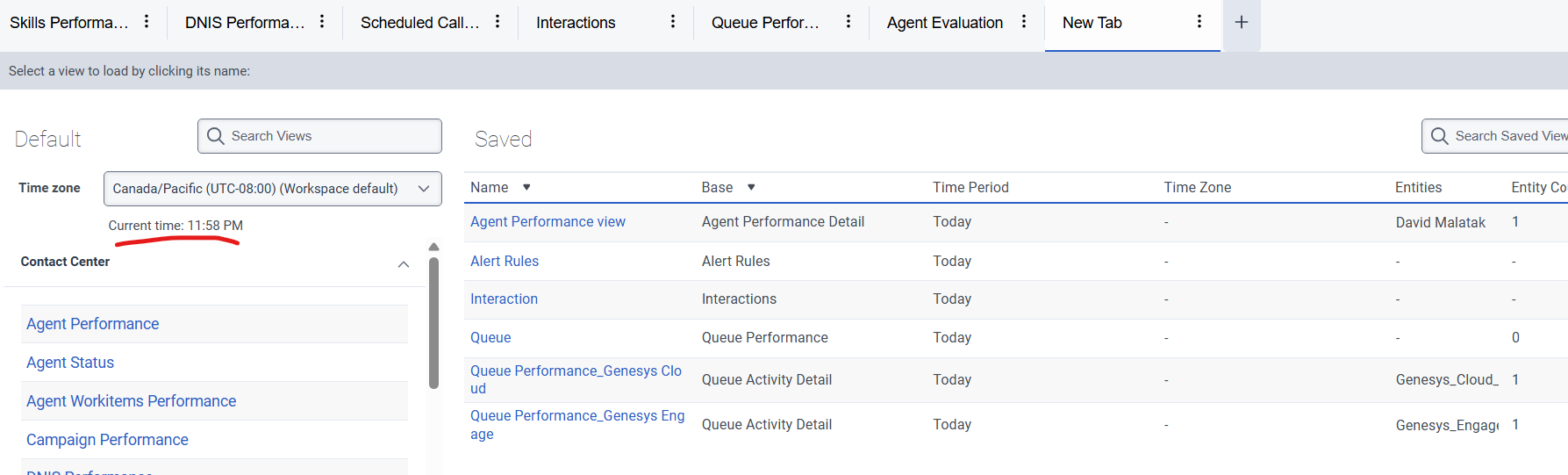Open options menu for Skills Performance tab
Screen dimensions: 1568x475
pos(147,22)
